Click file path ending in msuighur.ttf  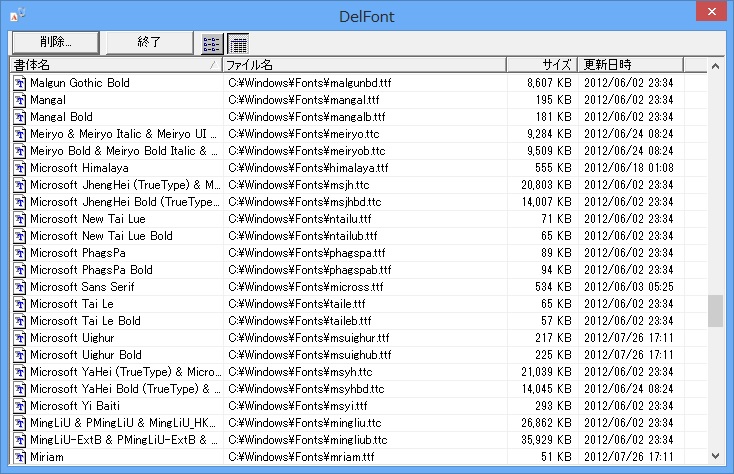coord(309,338)
